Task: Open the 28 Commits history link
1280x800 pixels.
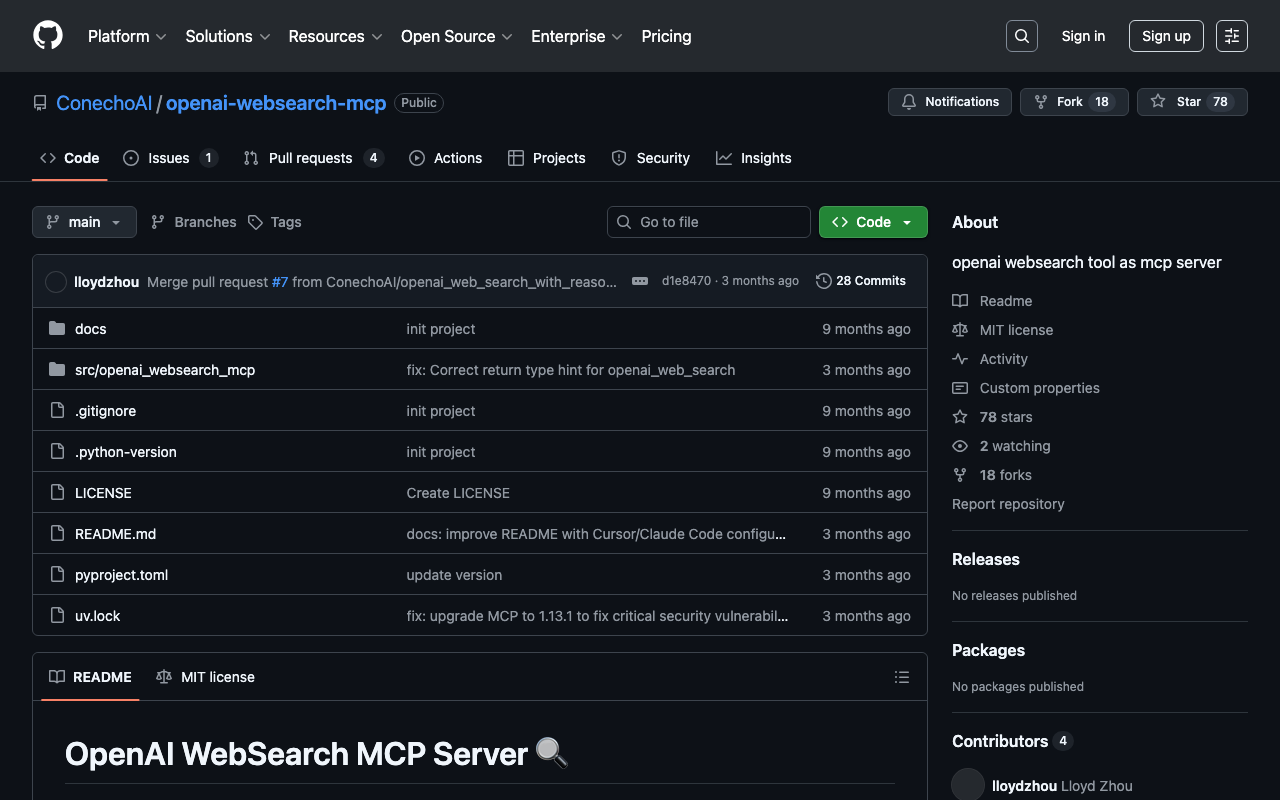Action: tap(860, 281)
